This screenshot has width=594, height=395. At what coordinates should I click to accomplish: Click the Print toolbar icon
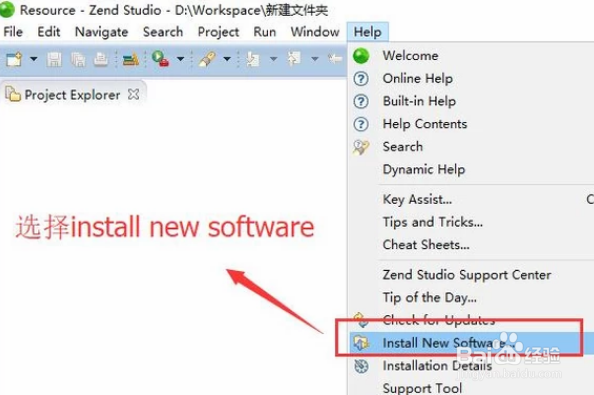101,59
